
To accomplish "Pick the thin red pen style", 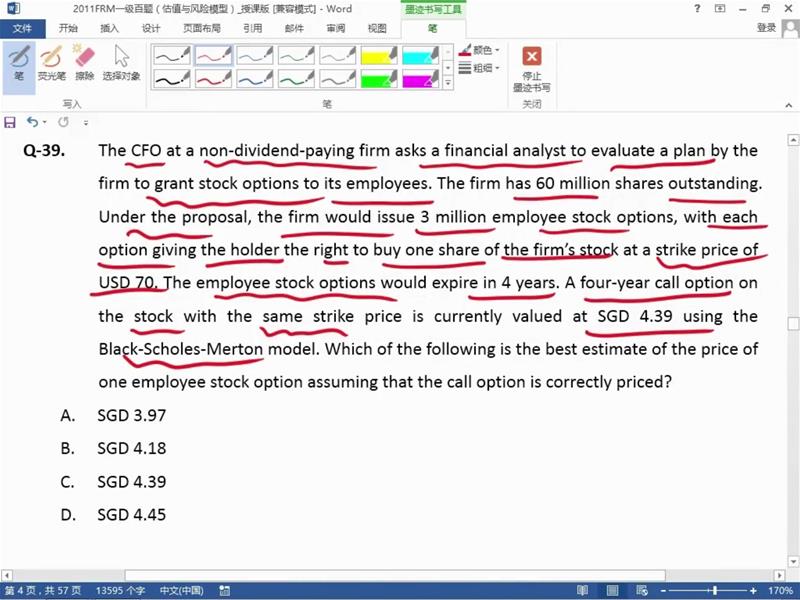I will pos(213,55).
